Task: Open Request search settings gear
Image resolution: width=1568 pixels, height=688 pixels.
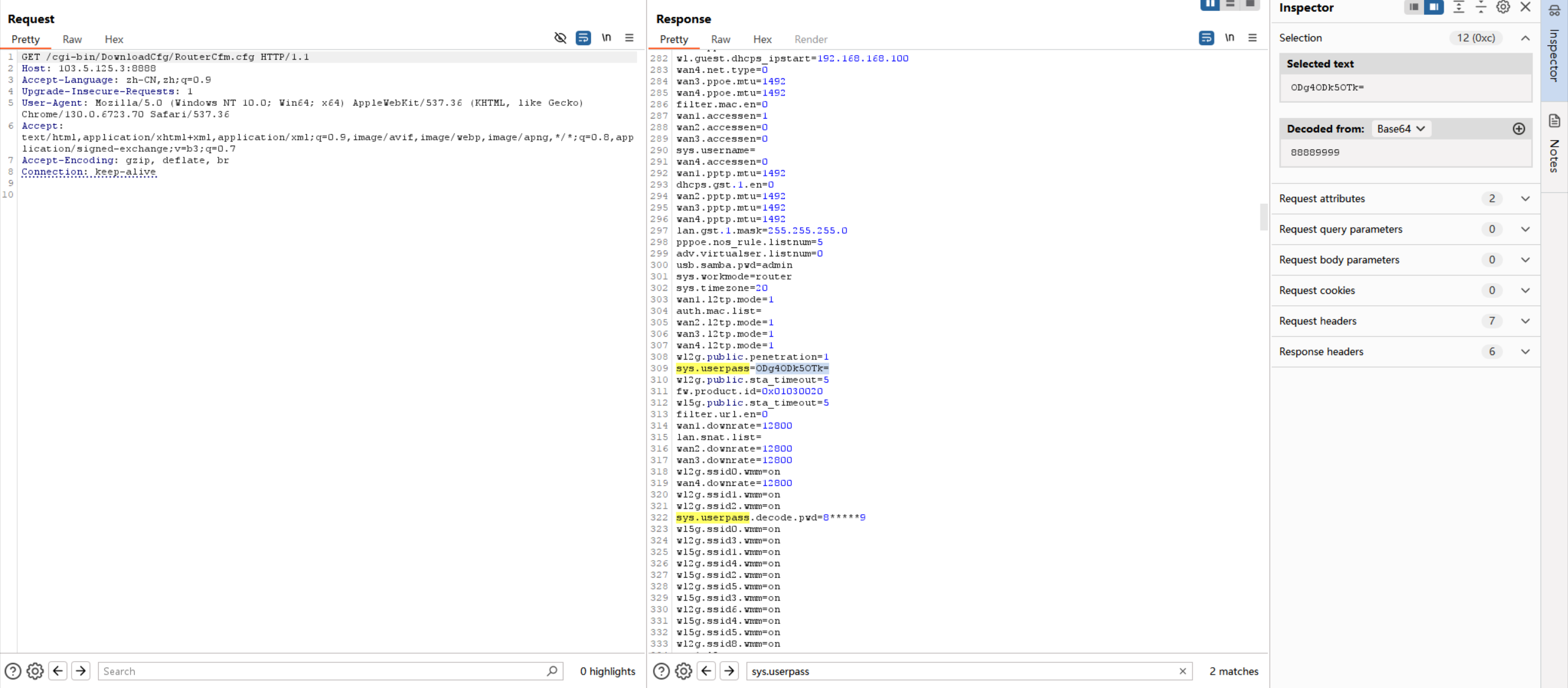Action: coord(35,671)
